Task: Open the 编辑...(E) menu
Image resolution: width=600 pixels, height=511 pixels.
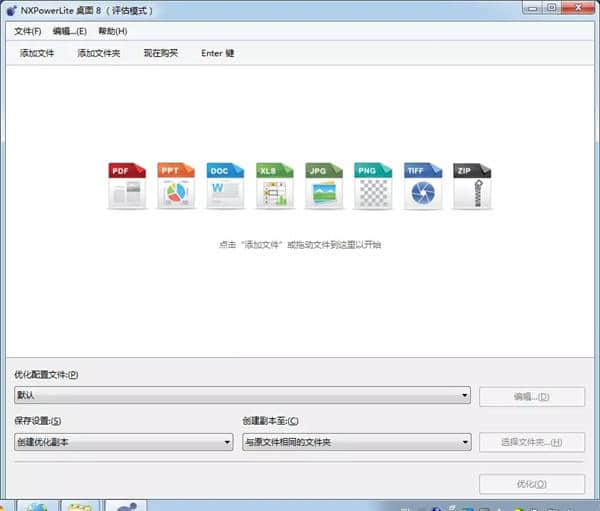Action: click(69, 31)
